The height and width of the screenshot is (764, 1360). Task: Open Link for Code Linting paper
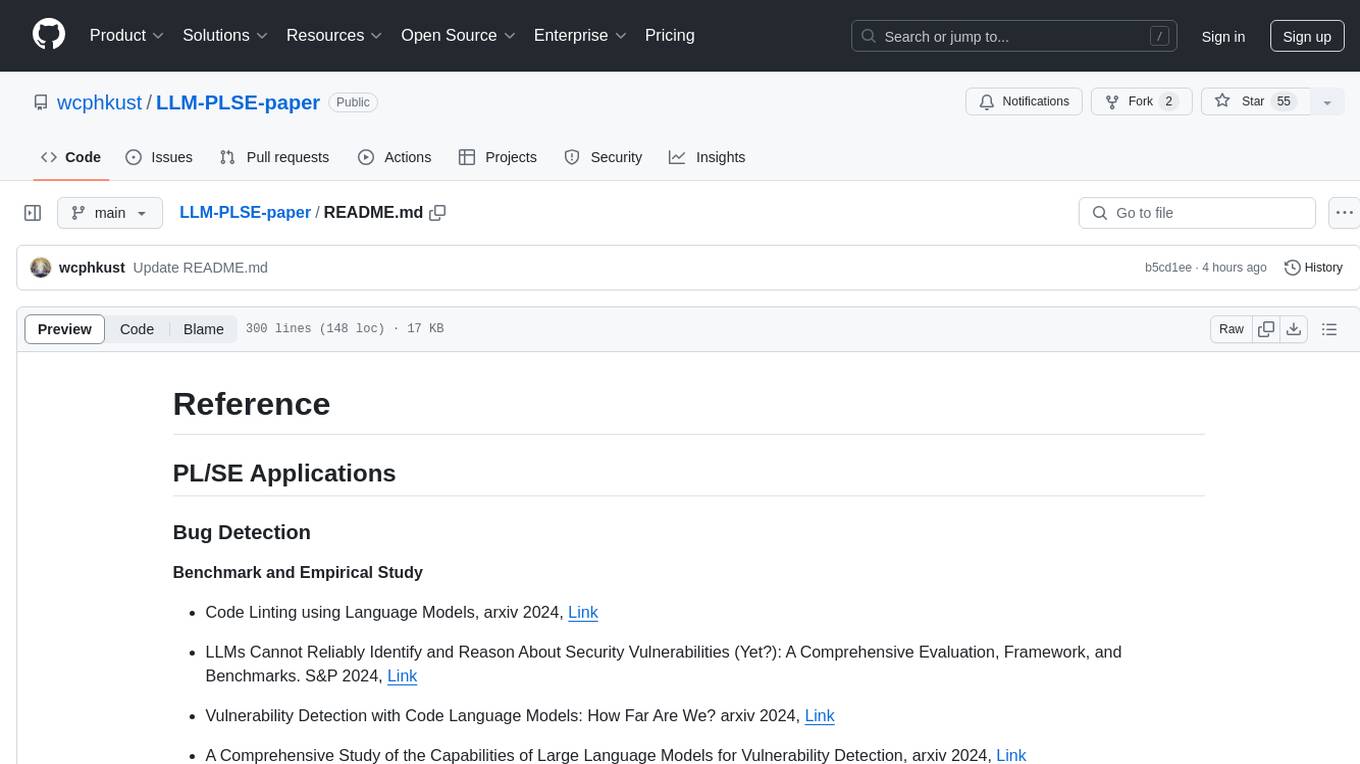tap(583, 612)
